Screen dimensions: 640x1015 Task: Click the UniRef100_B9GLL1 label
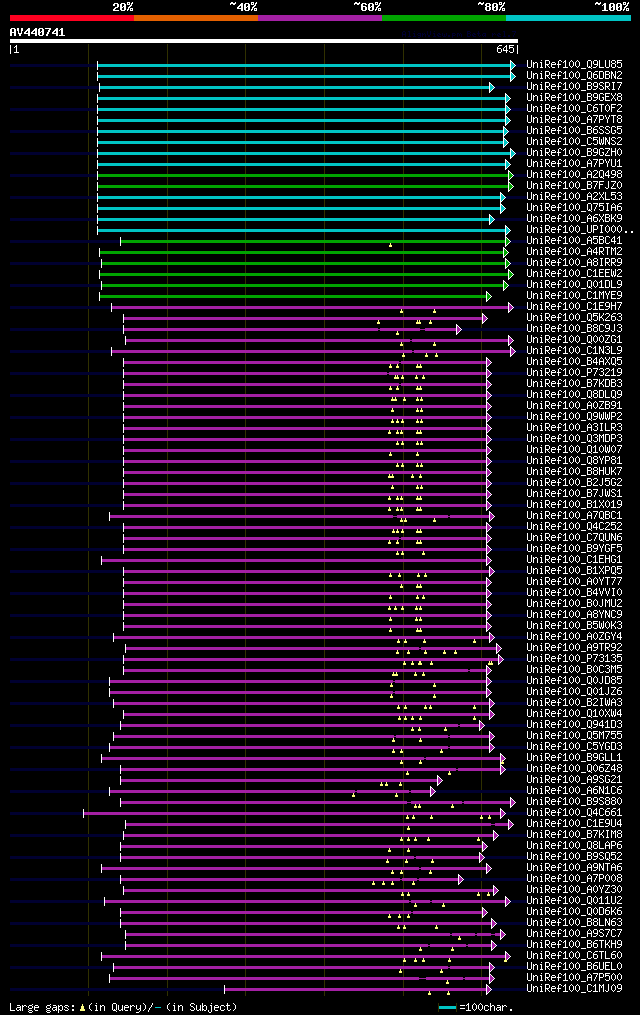click(x=574, y=758)
